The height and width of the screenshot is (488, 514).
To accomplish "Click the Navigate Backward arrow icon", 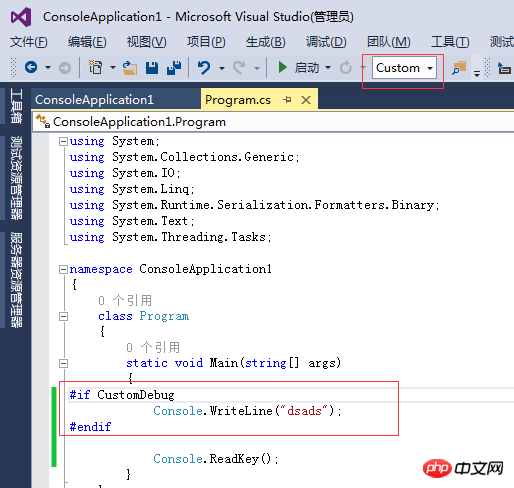I will pyautogui.click(x=31, y=67).
